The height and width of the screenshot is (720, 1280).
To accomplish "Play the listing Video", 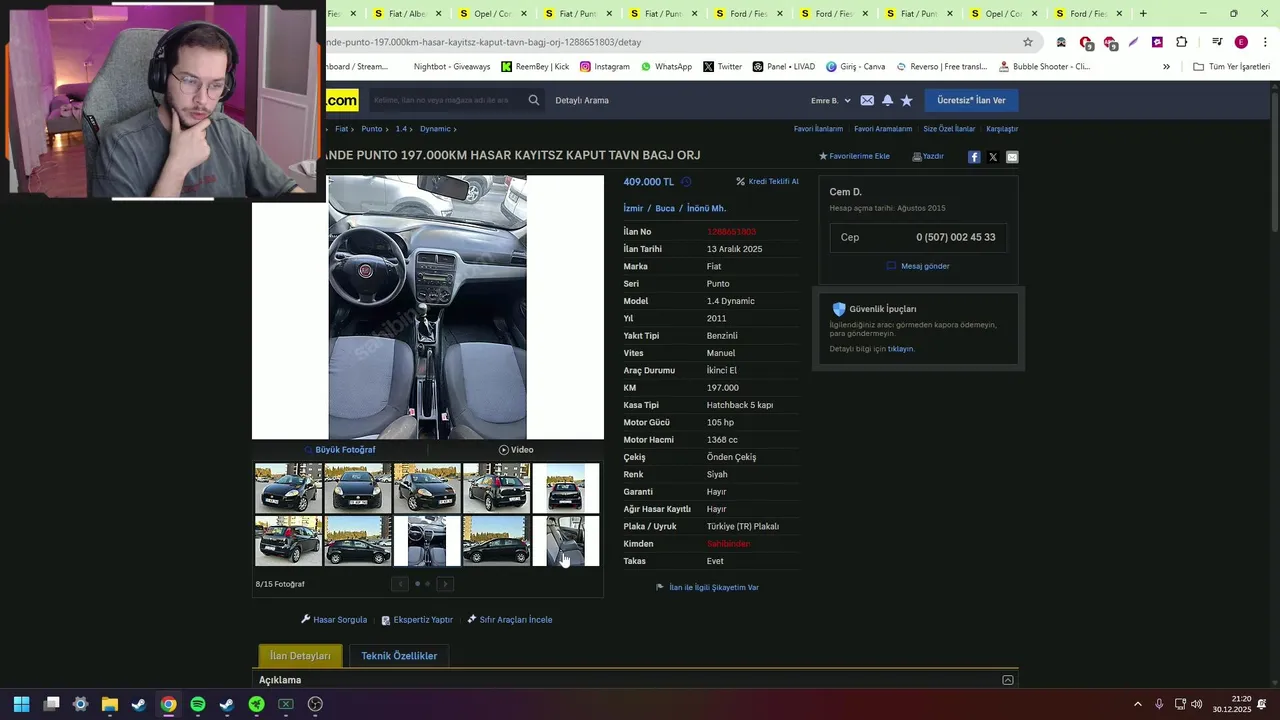I will [516, 450].
